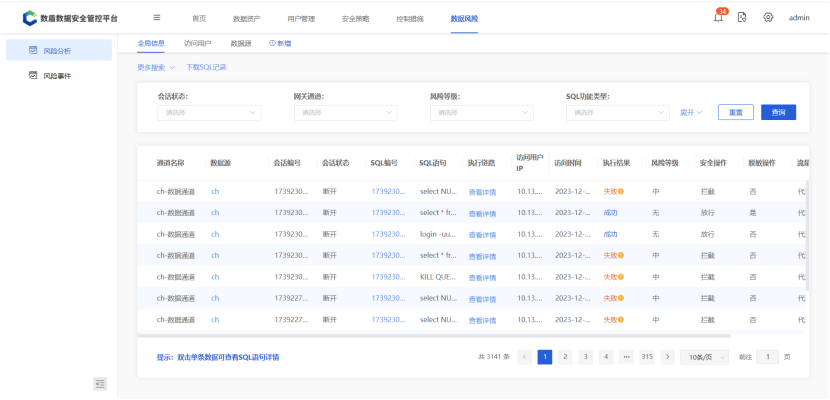This screenshot has width=830, height=400.
Task: Click the document icon beside the bell
Action: [x=742, y=18]
